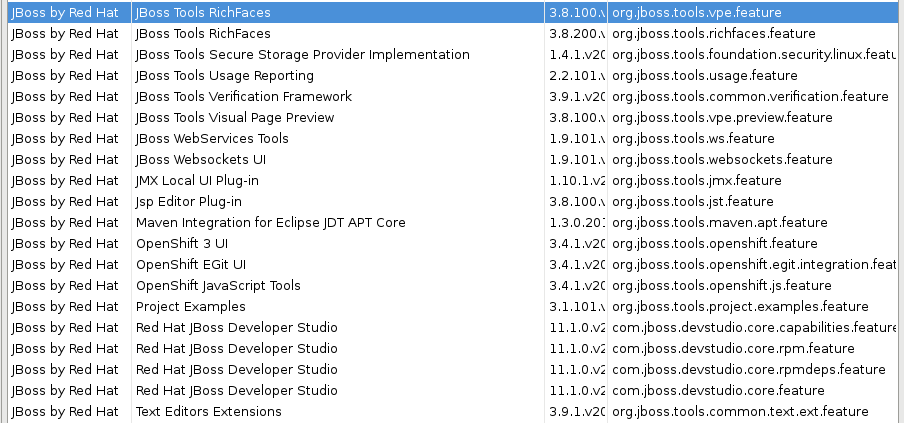Select the com.jboss.devstudio.core.feature ID cell
904x423 pixels.
718,391
